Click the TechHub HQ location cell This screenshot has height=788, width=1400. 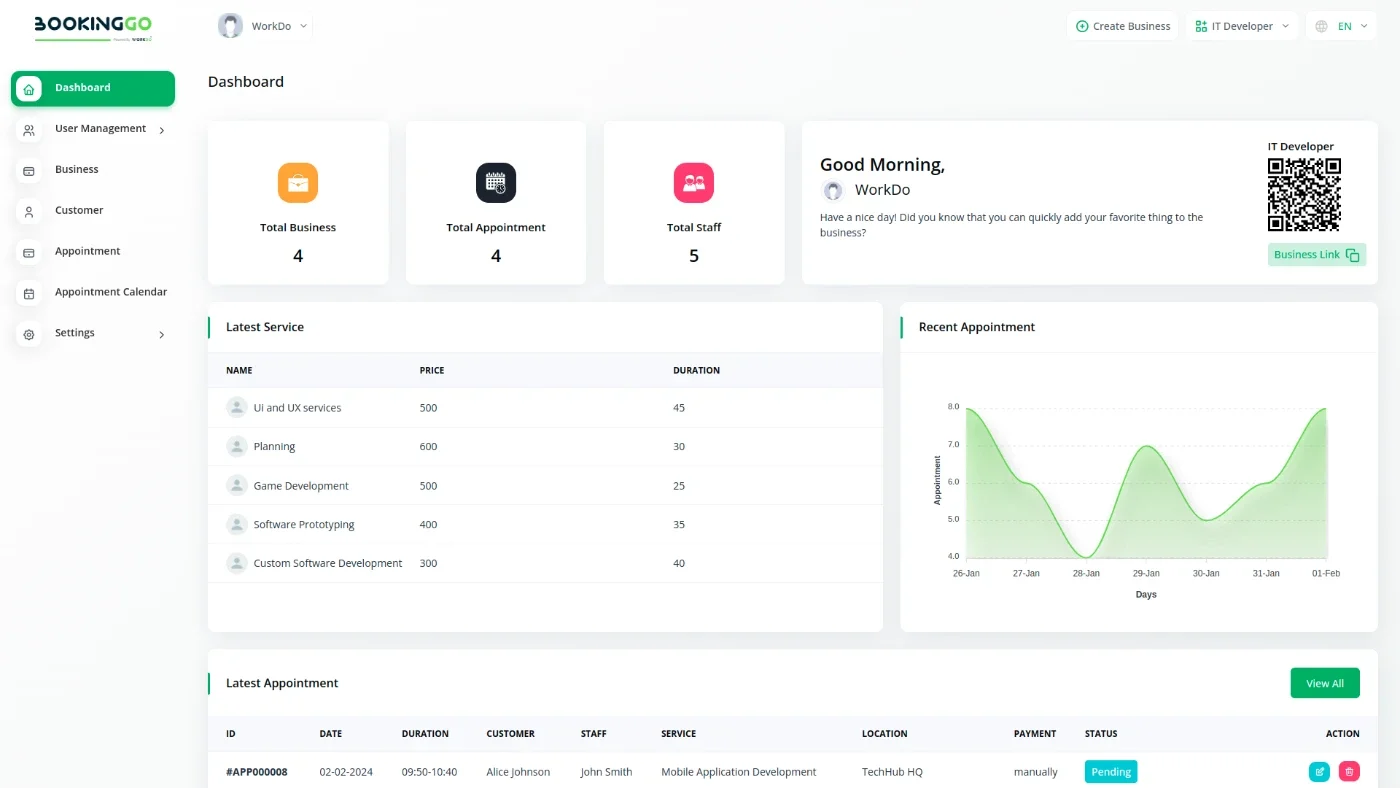pos(892,772)
